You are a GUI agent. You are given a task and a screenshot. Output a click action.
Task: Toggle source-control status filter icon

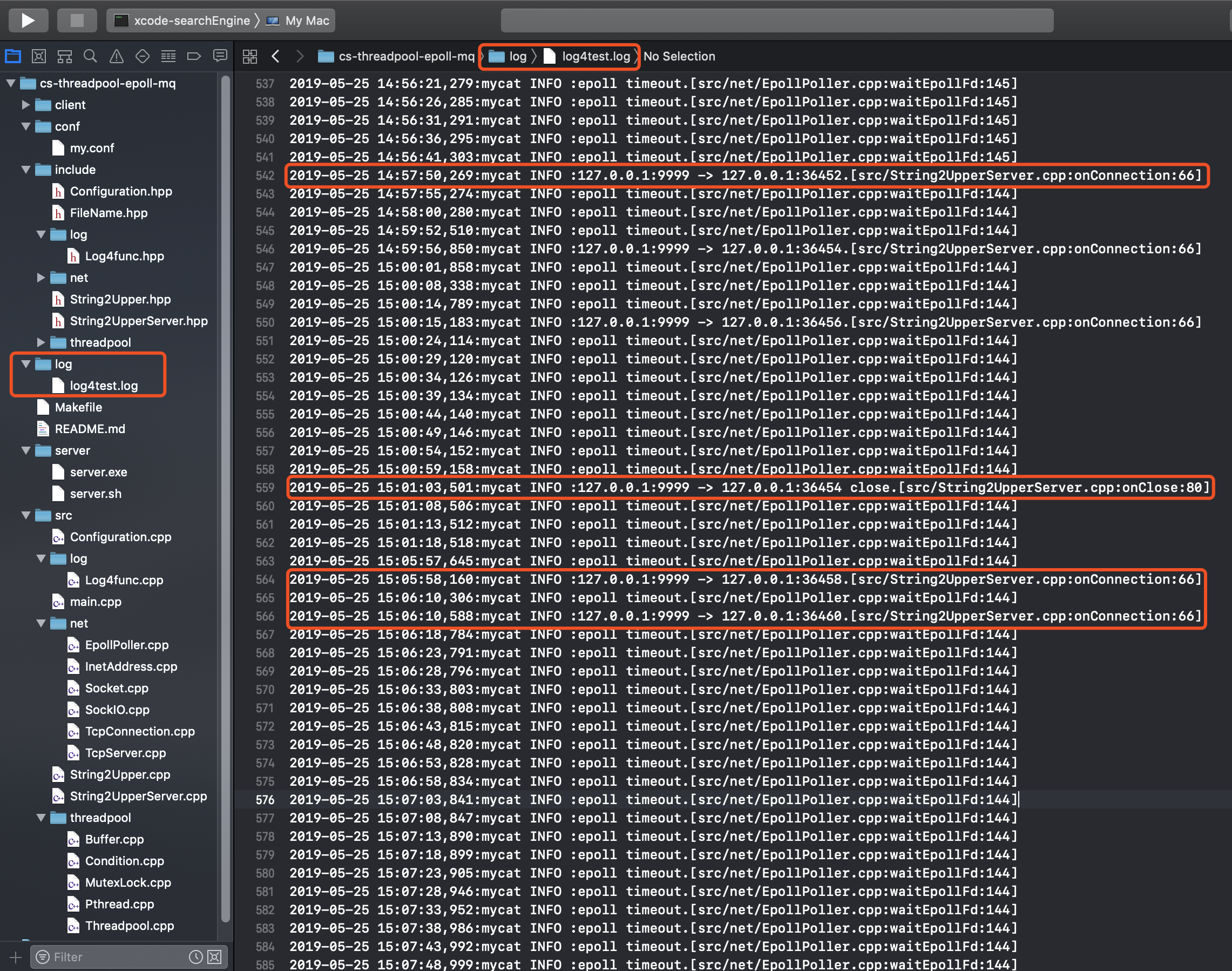[215, 957]
